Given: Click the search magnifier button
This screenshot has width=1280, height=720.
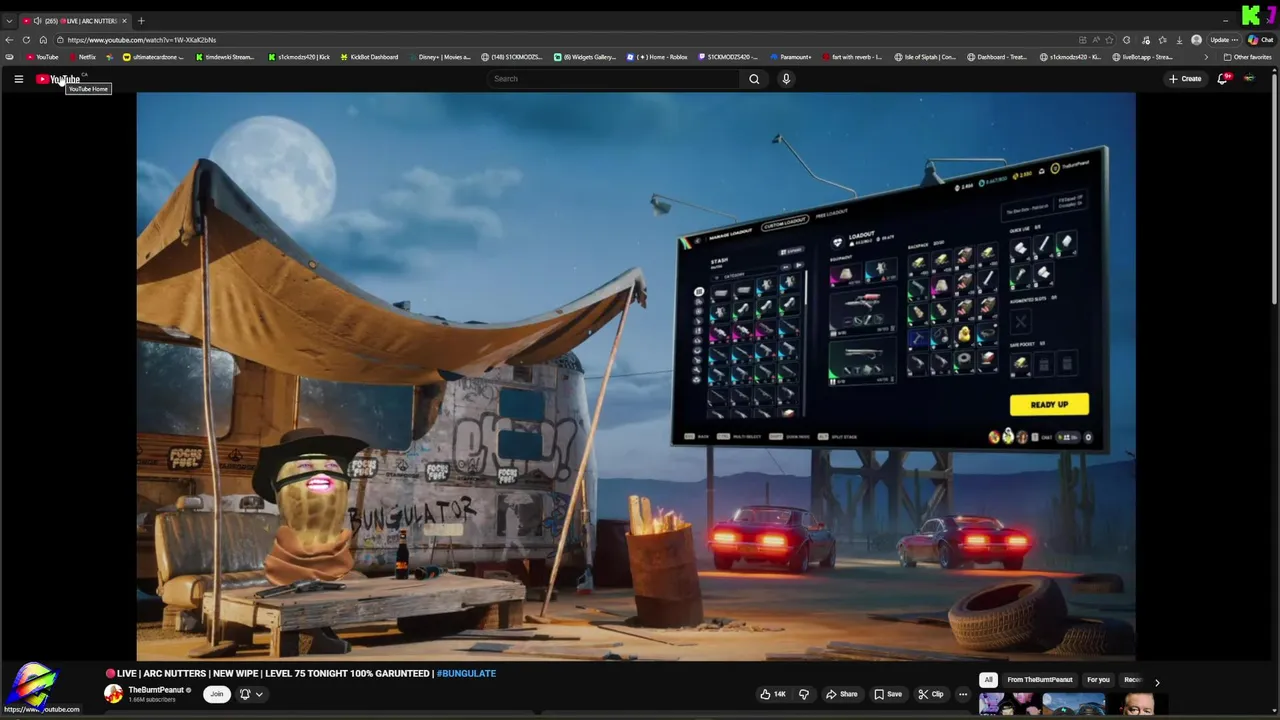Looking at the screenshot, I should [x=754, y=79].
